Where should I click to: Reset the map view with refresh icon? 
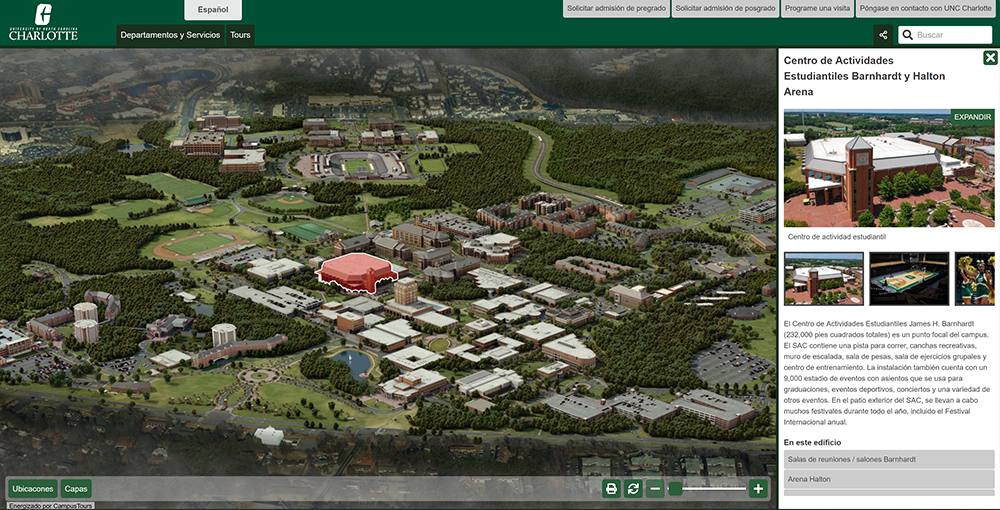click(x=633, y=489)
